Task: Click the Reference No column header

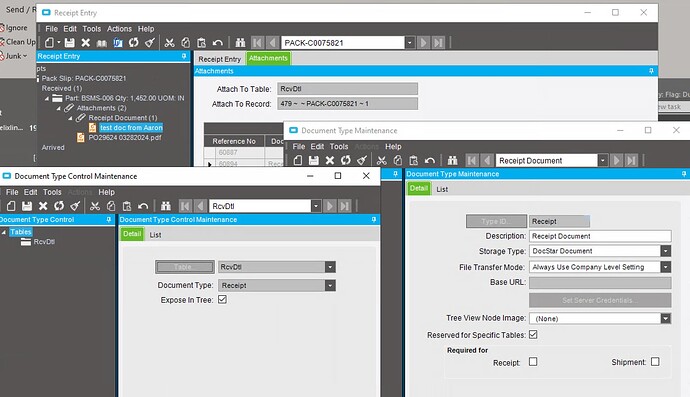Action: 234,141
